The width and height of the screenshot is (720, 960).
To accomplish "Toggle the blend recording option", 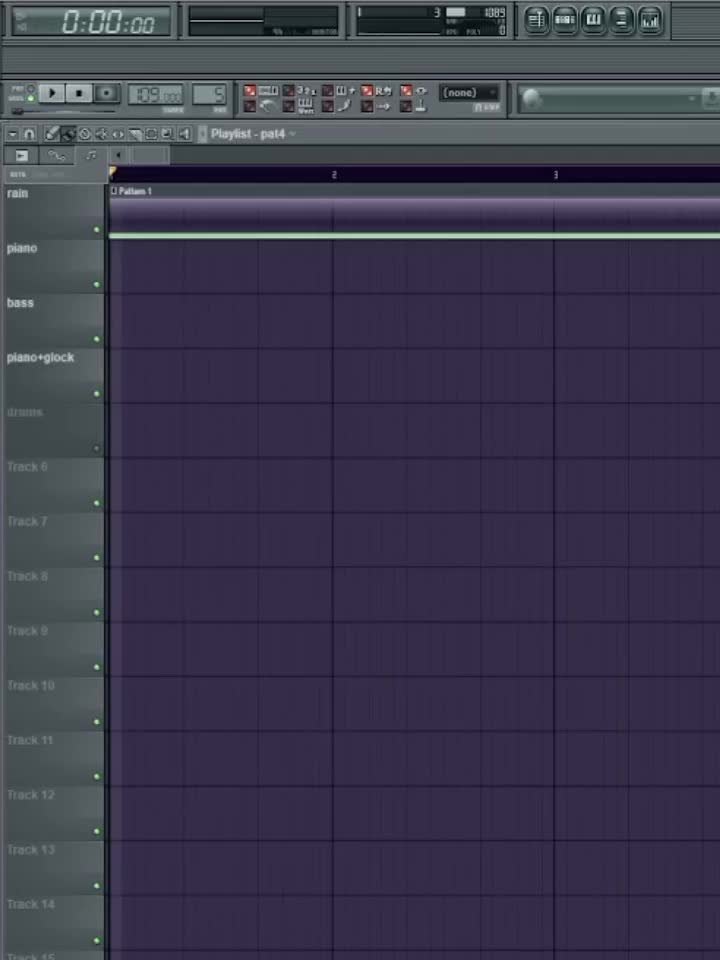I will [328, 91].
